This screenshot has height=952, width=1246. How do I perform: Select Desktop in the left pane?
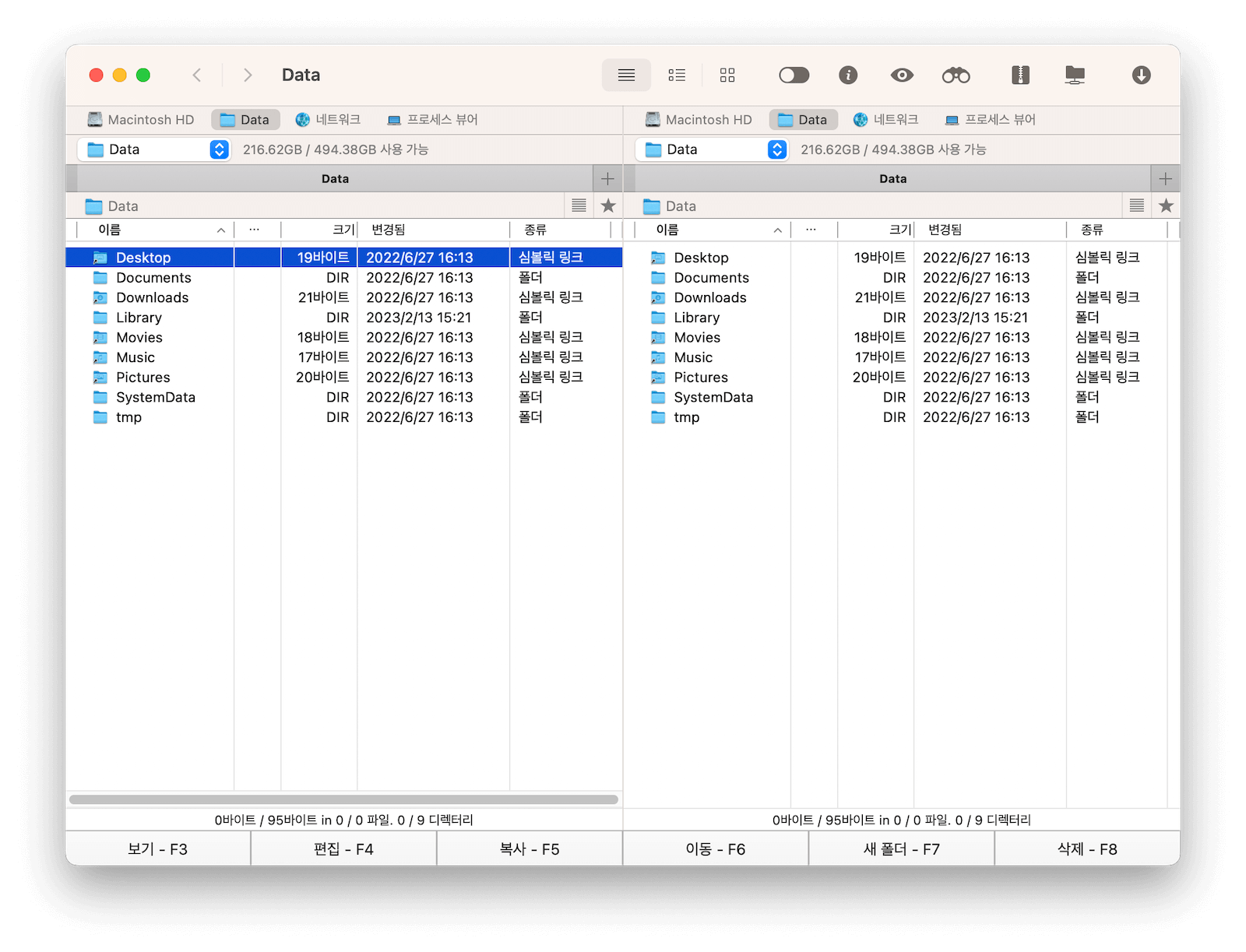point(344,257)
